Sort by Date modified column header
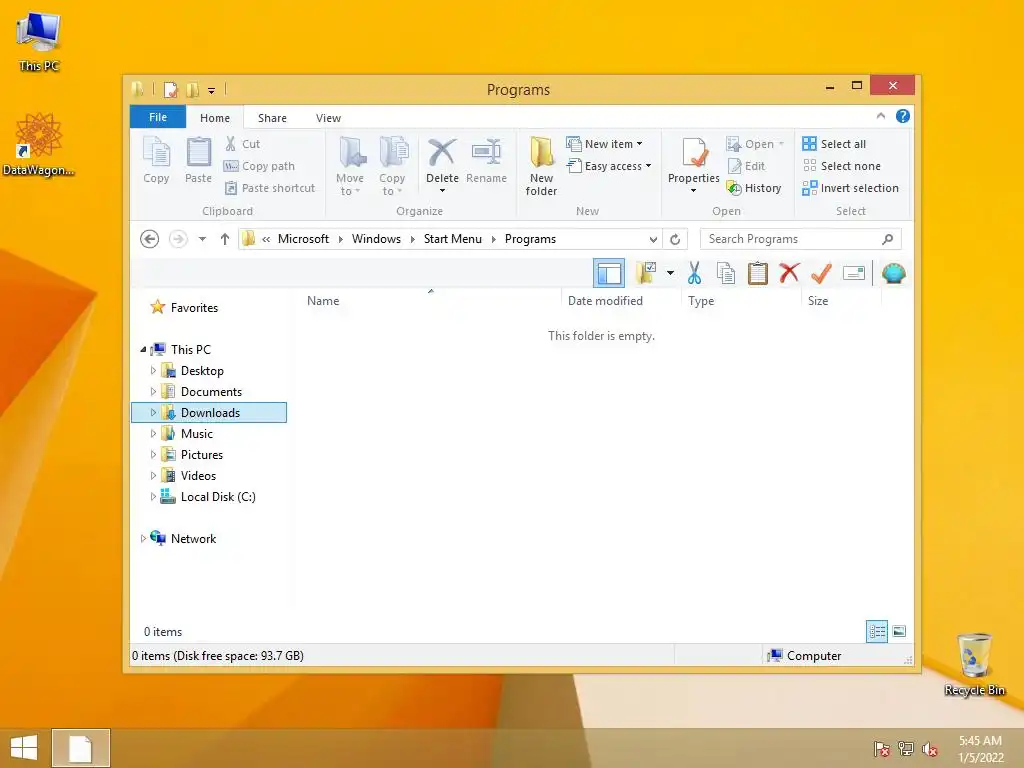 605,301
